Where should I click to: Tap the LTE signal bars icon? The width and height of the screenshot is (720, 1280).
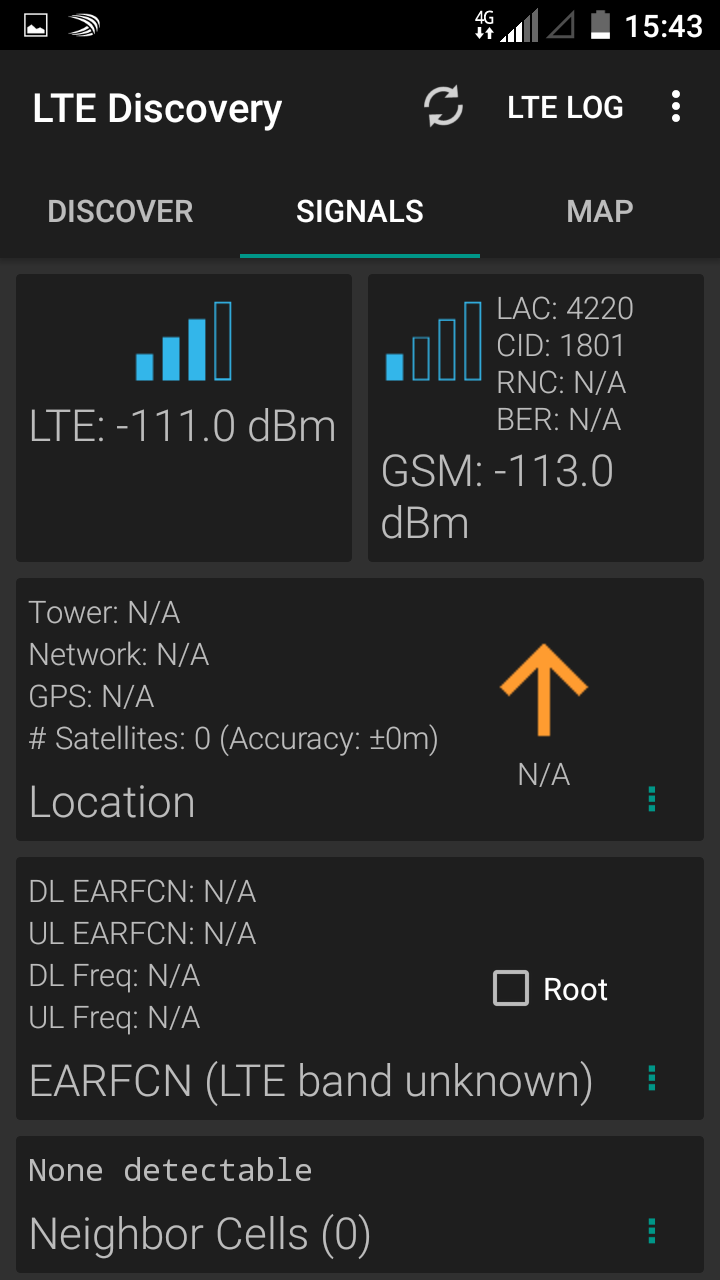coord(184,342)
